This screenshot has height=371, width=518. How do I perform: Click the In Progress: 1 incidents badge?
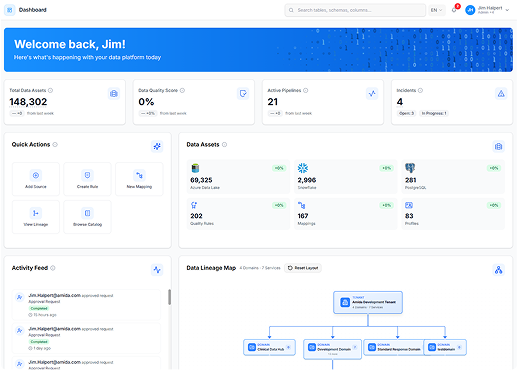tap(434, 113)
